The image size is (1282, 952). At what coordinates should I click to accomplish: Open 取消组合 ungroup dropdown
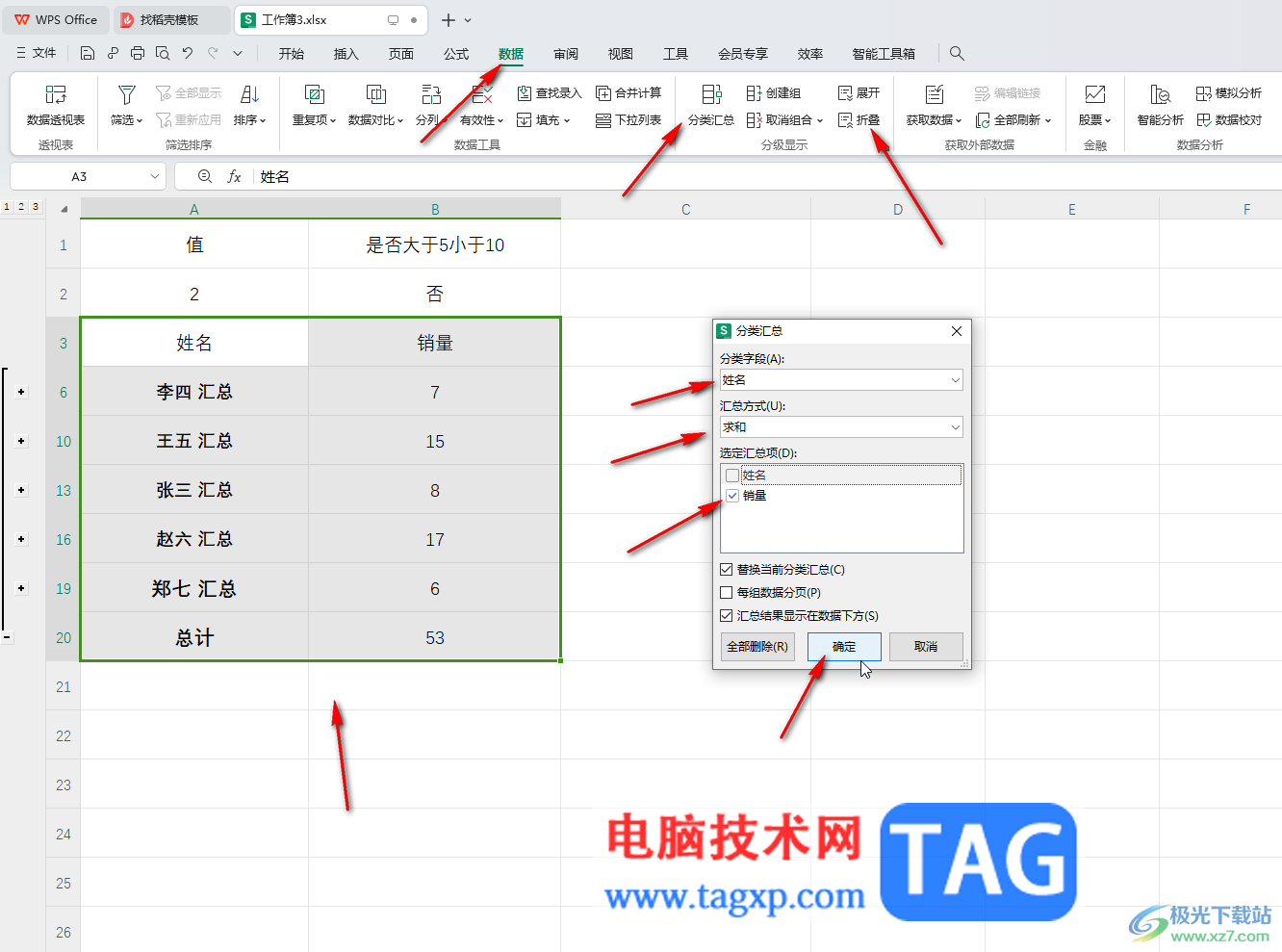[785, 120]
